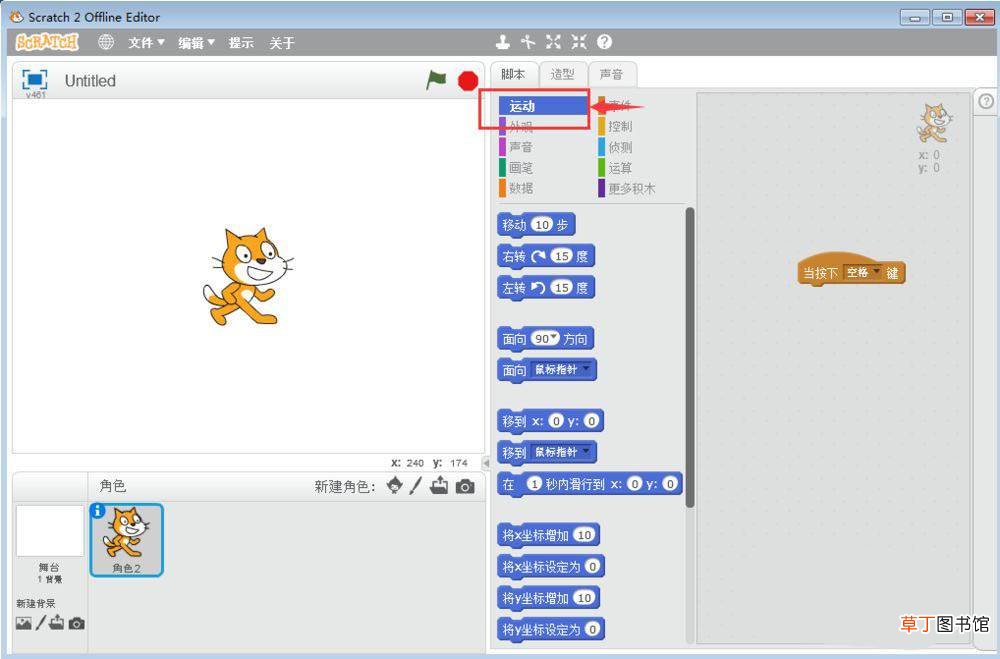Image resolution: width=1000 pixels, height=659 pixels.
Task: Upload a backdrop from file
Action: tap(57, 622)
